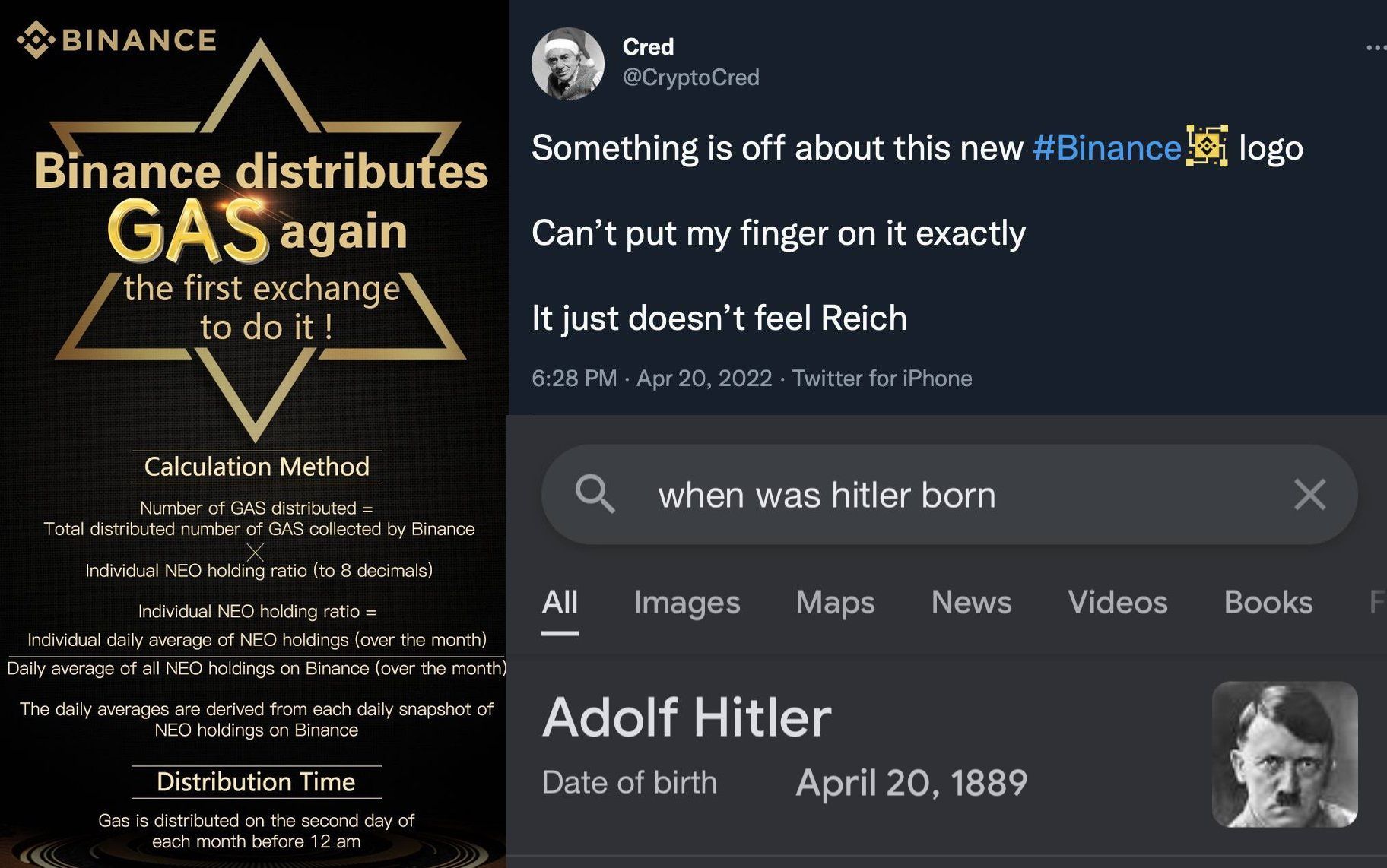Click the Cred display name

648,46
